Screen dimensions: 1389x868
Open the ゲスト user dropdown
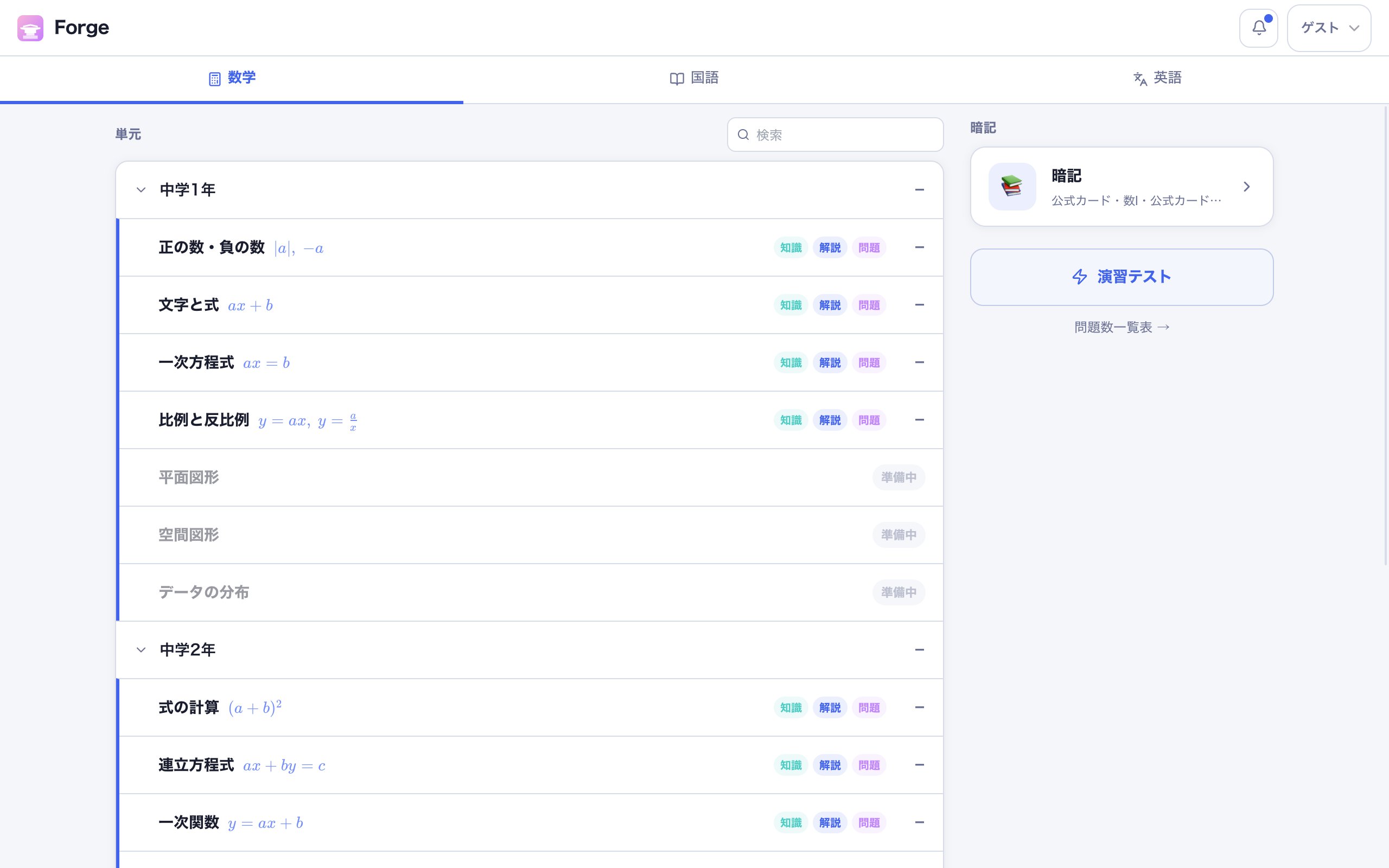point(1329,28)
